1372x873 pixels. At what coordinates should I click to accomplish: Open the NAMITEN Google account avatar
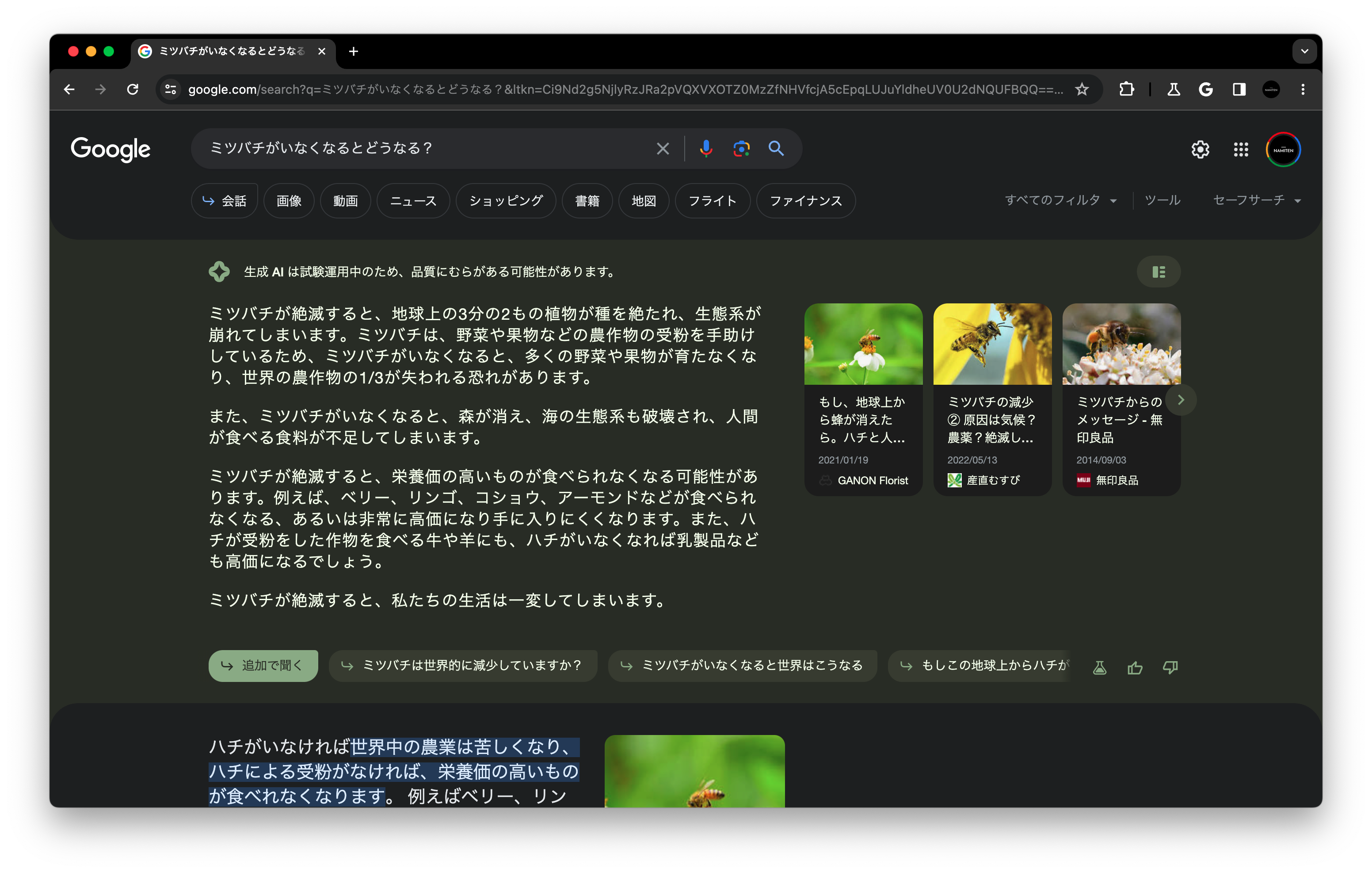(x=1283, y=149)
